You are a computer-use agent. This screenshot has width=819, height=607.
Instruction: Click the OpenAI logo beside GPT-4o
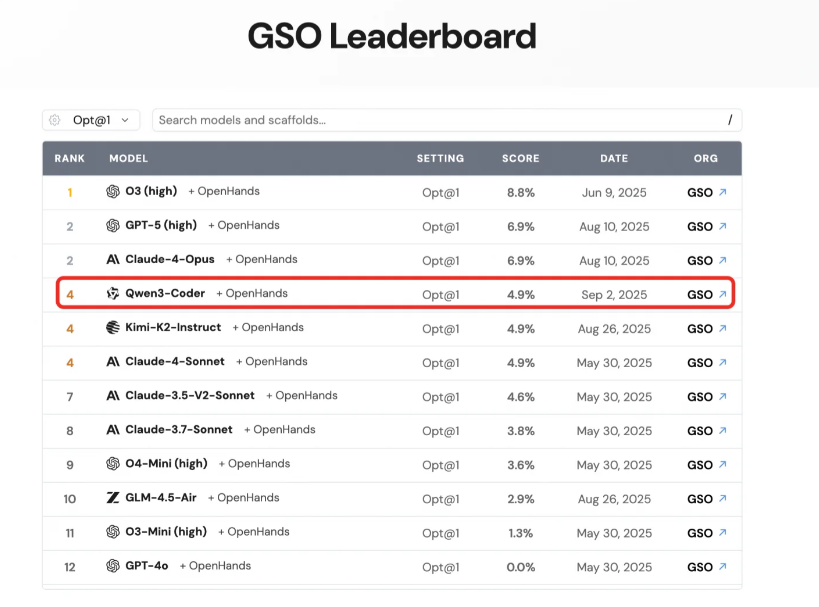113,566
